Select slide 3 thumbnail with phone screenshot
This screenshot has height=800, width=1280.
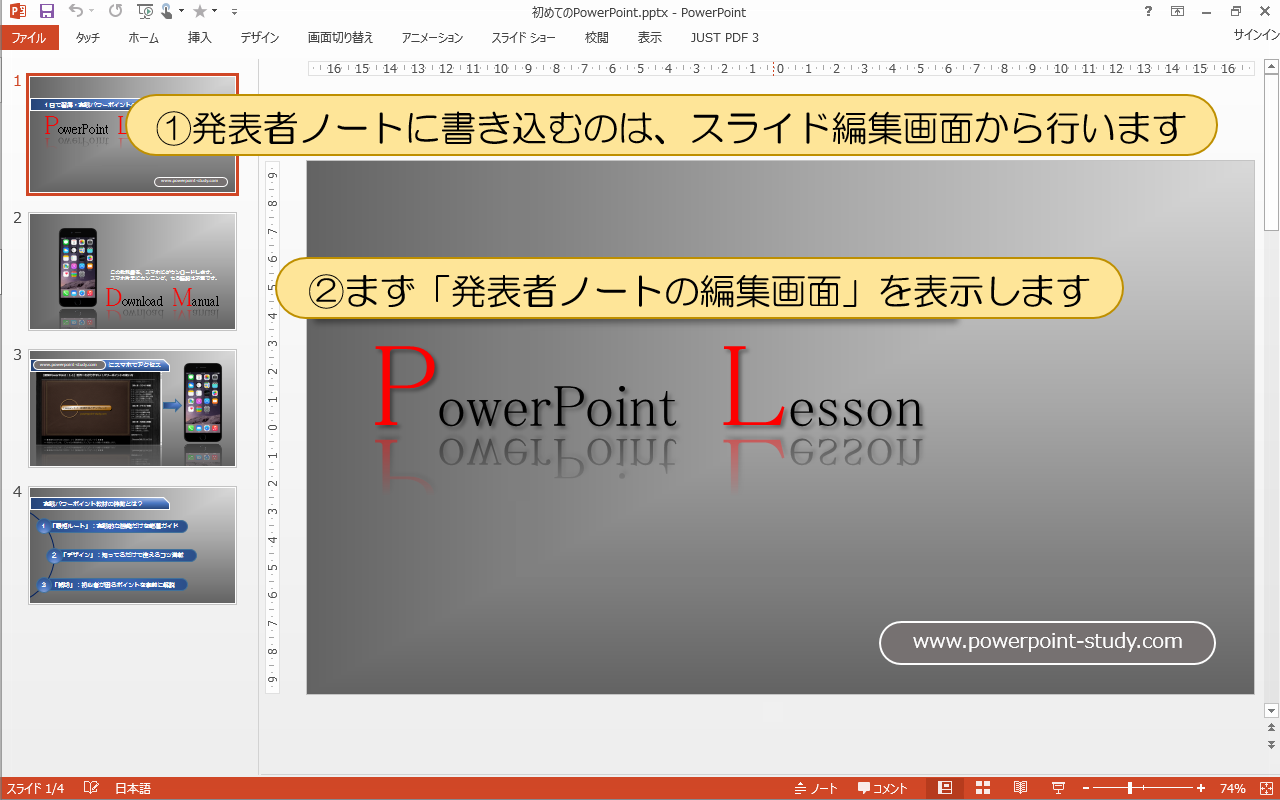133,408
